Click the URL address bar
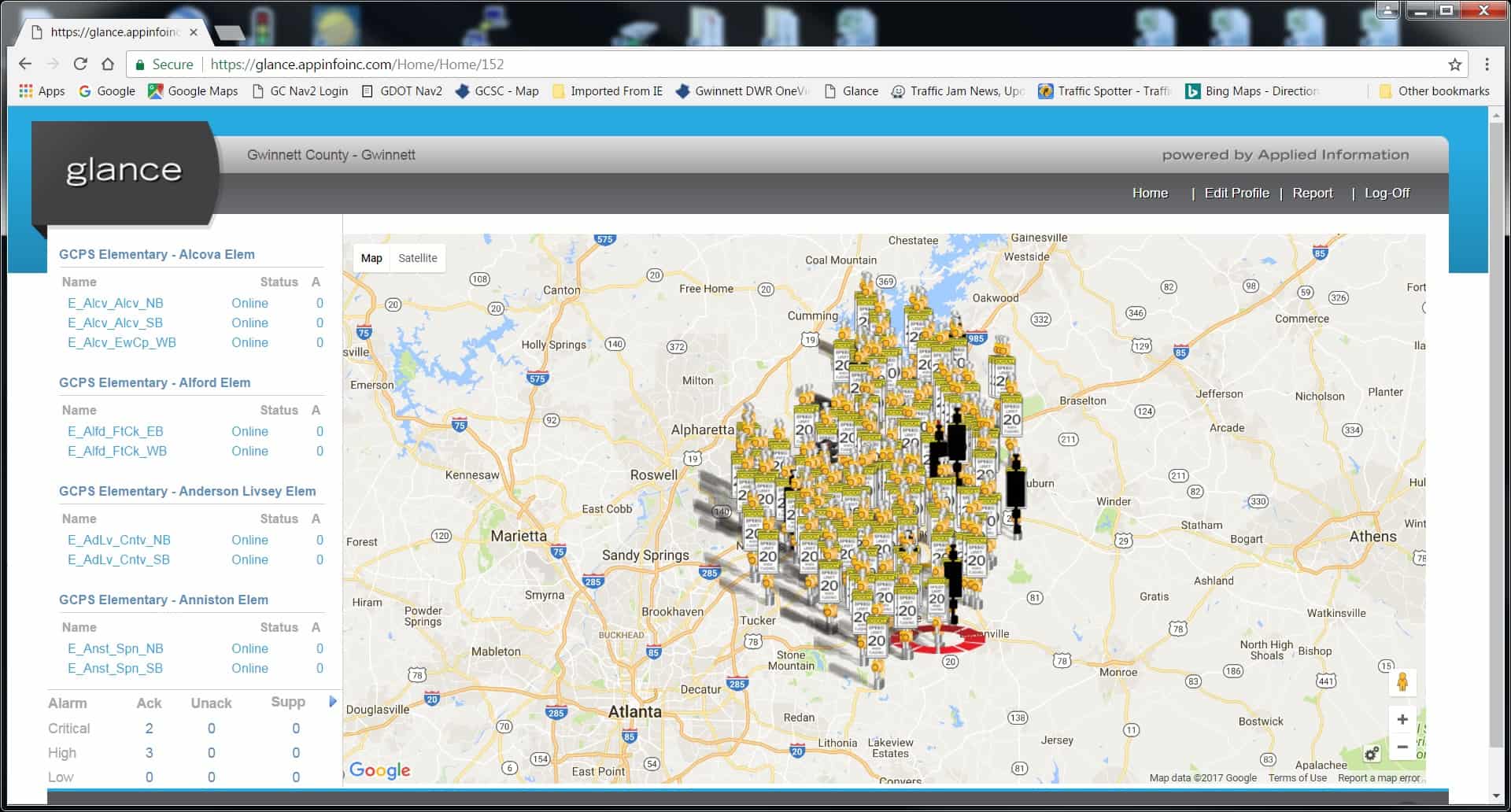The width and height of the screenshot is (1511, 812). [708, 65]
